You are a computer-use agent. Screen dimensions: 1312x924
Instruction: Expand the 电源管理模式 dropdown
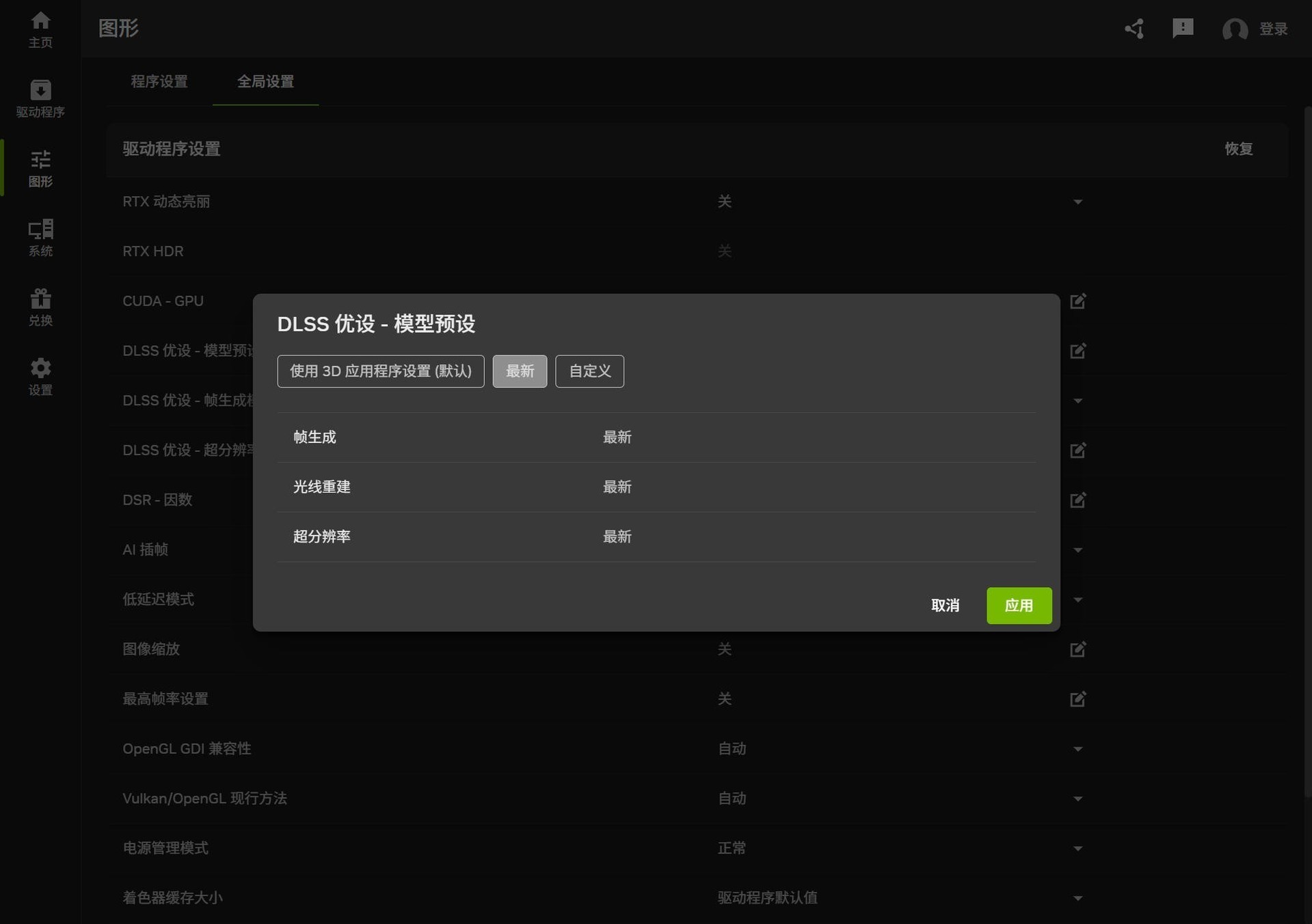(x=1078, y=848)
